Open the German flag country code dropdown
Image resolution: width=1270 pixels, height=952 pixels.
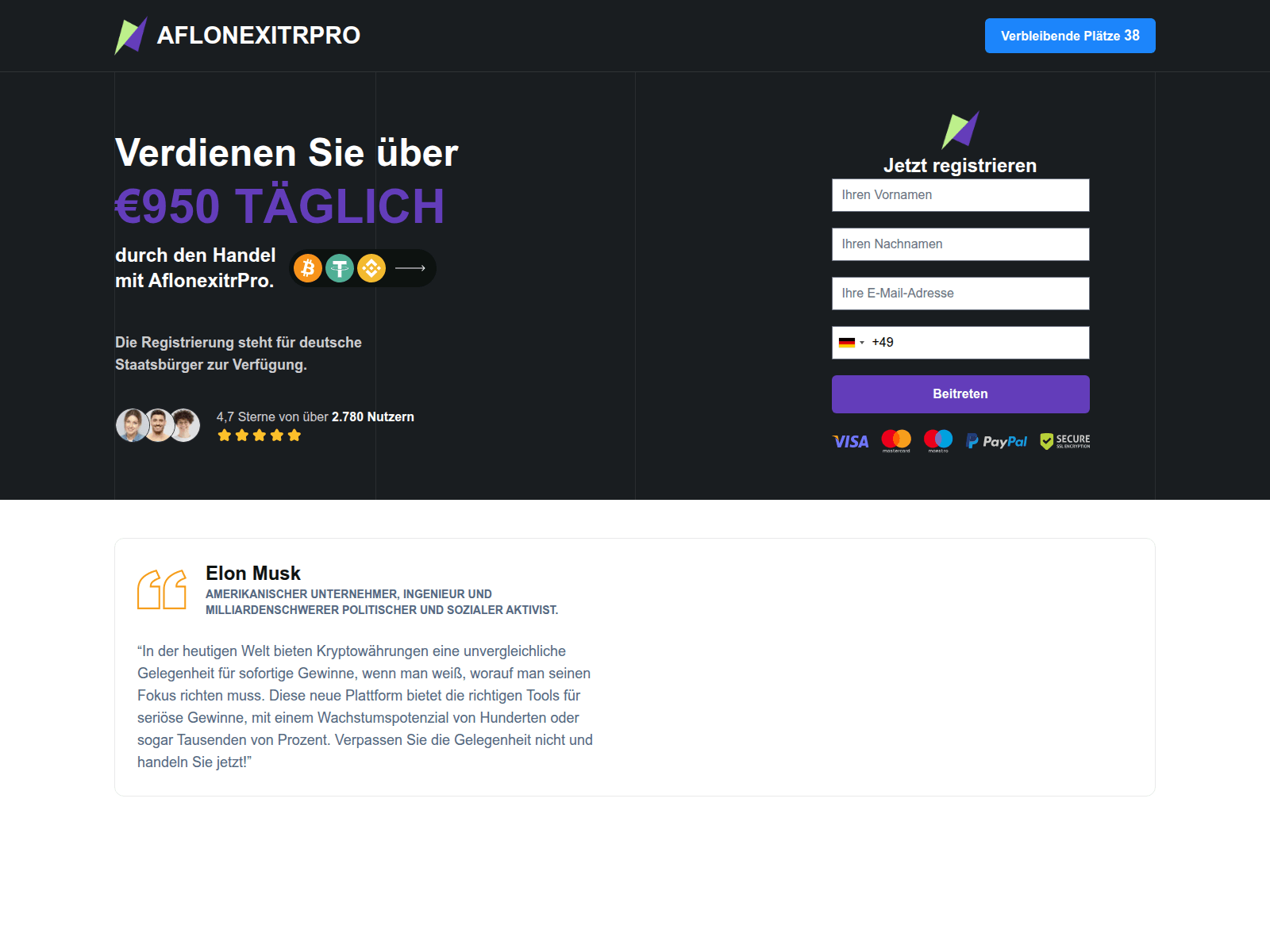pos(851,343)
